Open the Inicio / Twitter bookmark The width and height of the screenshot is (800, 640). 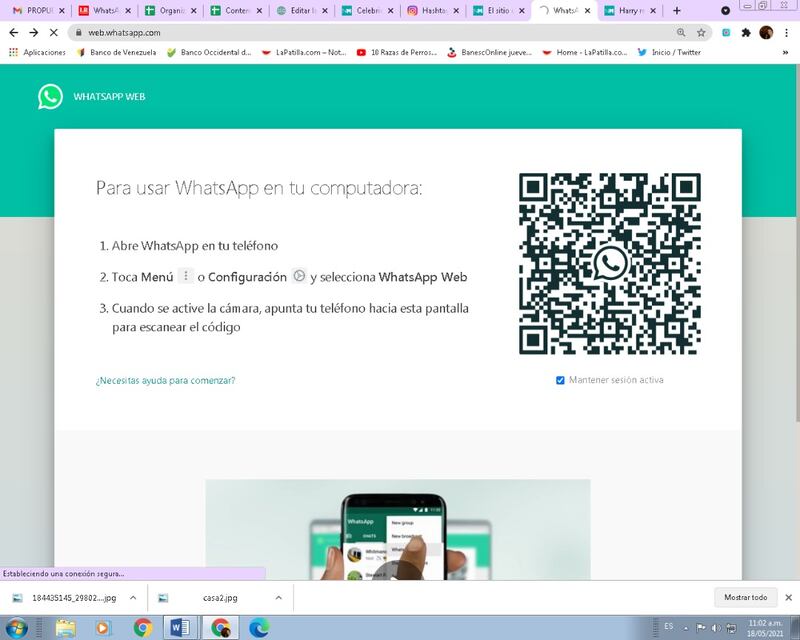coord(669,52)
